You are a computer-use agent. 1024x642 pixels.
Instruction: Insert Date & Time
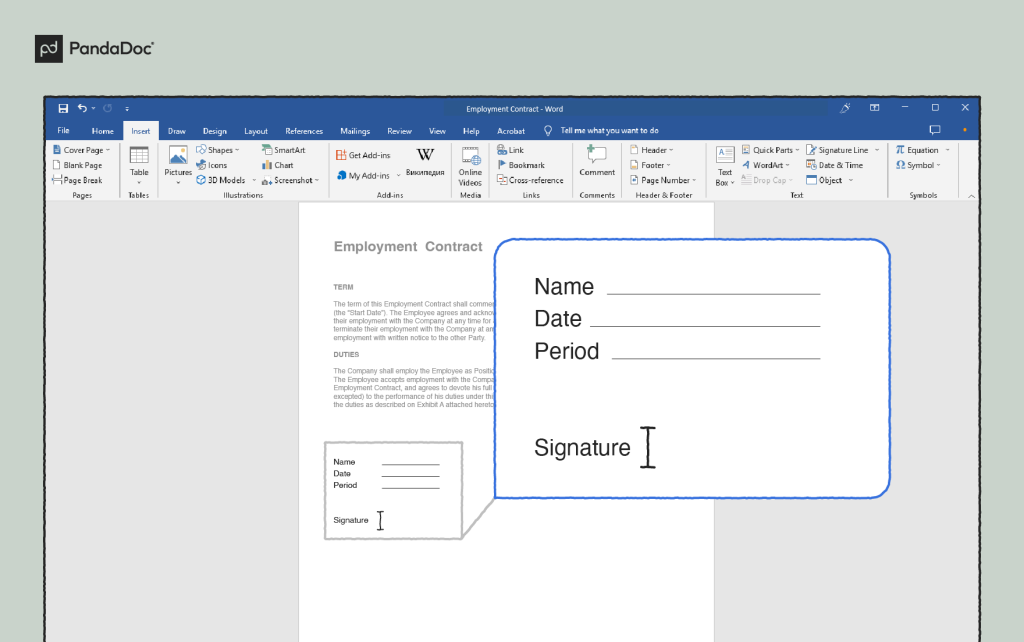835,165
